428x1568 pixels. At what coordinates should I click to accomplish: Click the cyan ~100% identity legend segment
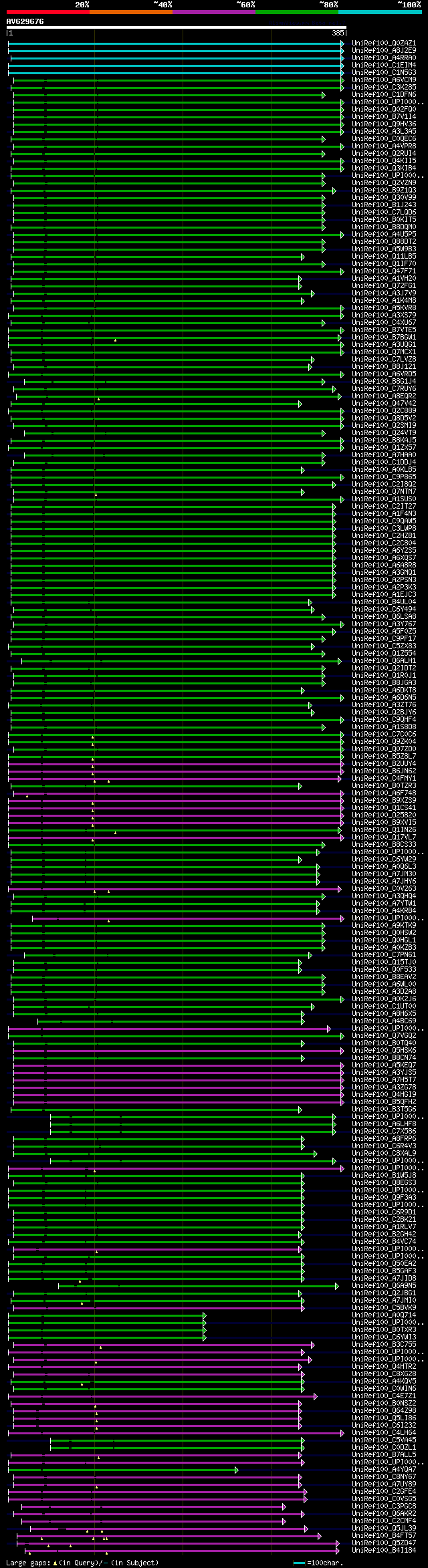[380, 12]
